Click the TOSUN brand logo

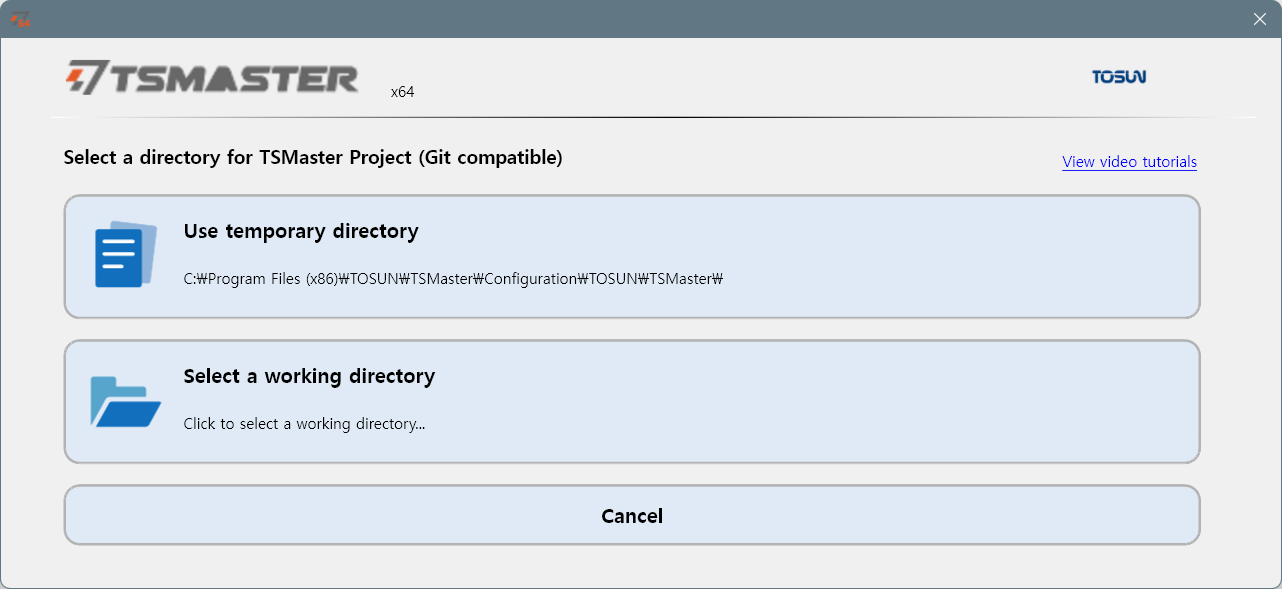pos(1119,77)
